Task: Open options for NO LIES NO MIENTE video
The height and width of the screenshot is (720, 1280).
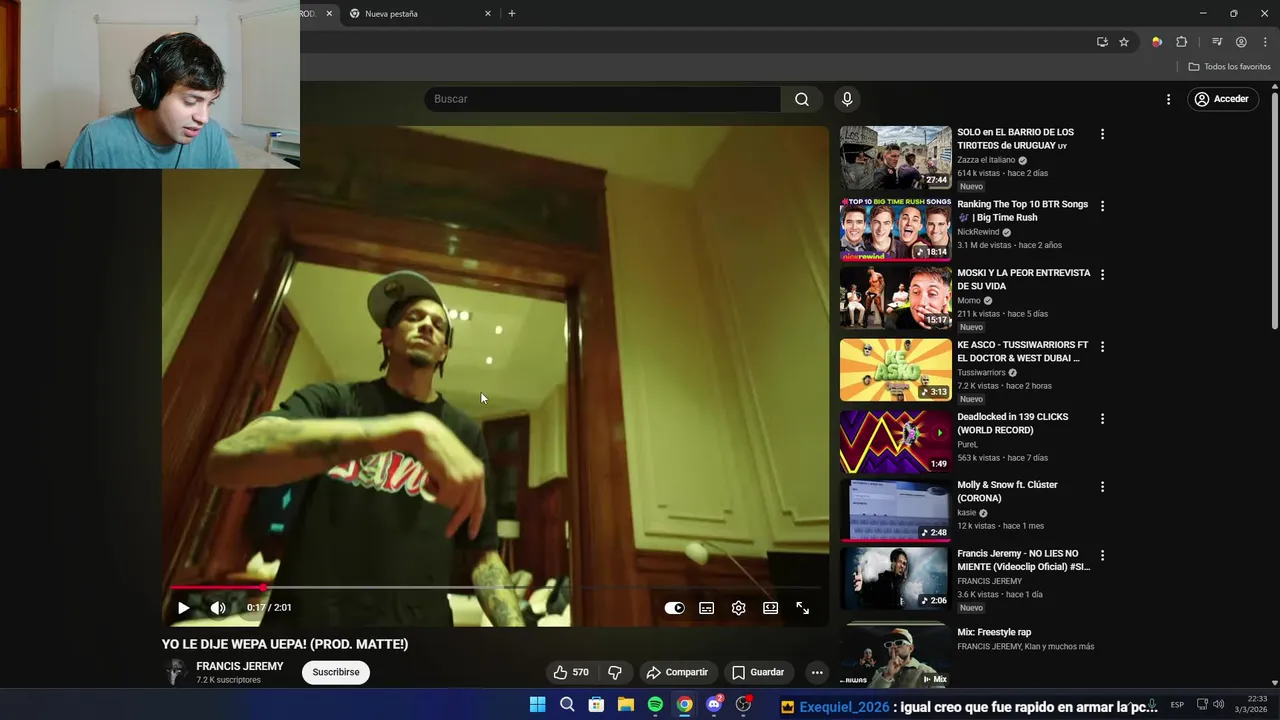Action: pyautogui.click(x=1102, y=555)
